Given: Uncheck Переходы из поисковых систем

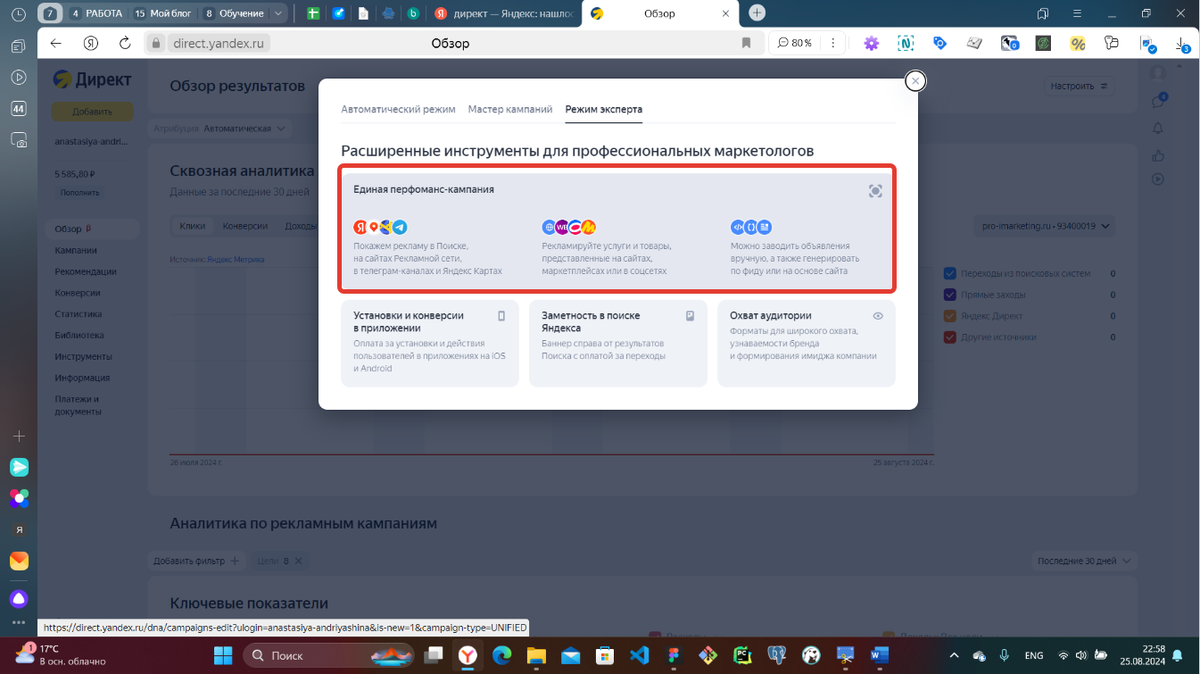Looking at the screenshot, I should click(948, 272).
